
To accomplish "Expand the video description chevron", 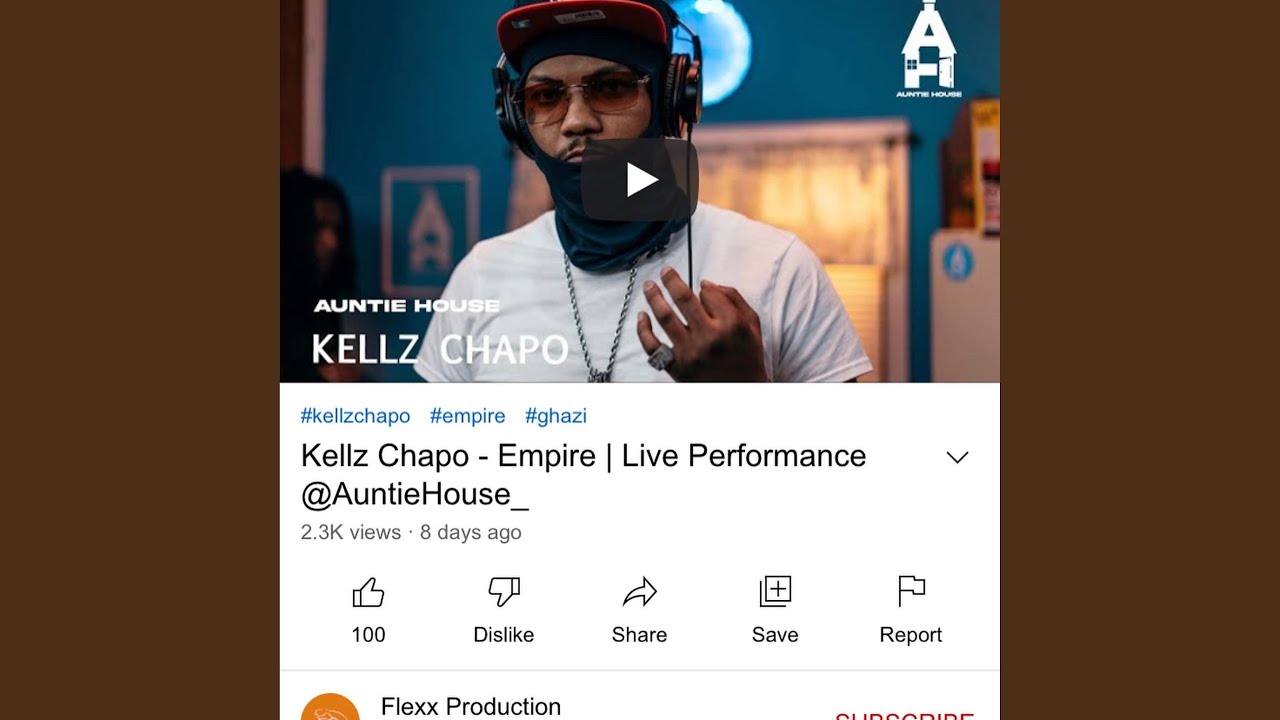I will (x=957, y=457).
